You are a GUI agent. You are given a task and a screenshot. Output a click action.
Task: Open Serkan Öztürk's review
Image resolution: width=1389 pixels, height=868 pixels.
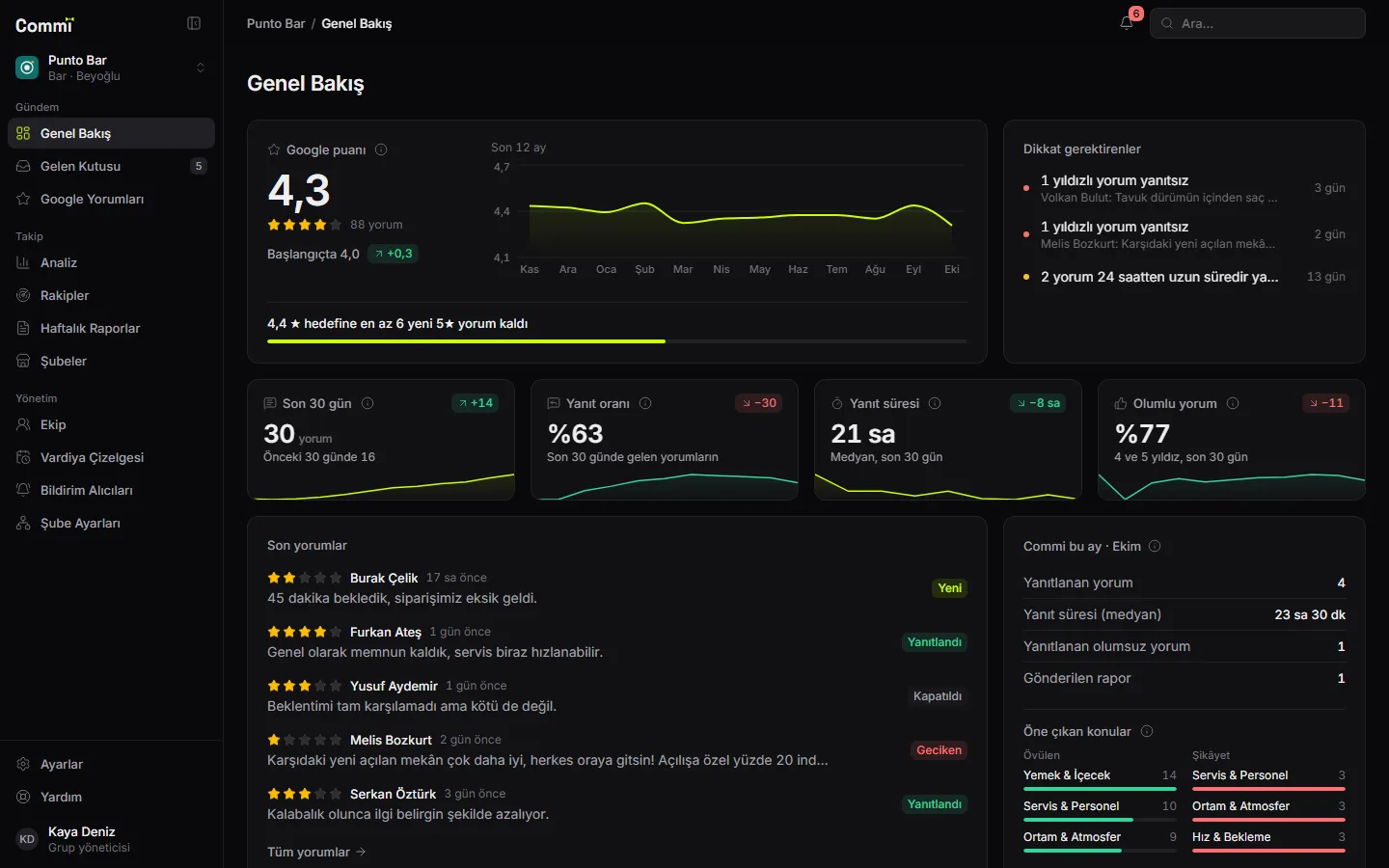point(617,804)
